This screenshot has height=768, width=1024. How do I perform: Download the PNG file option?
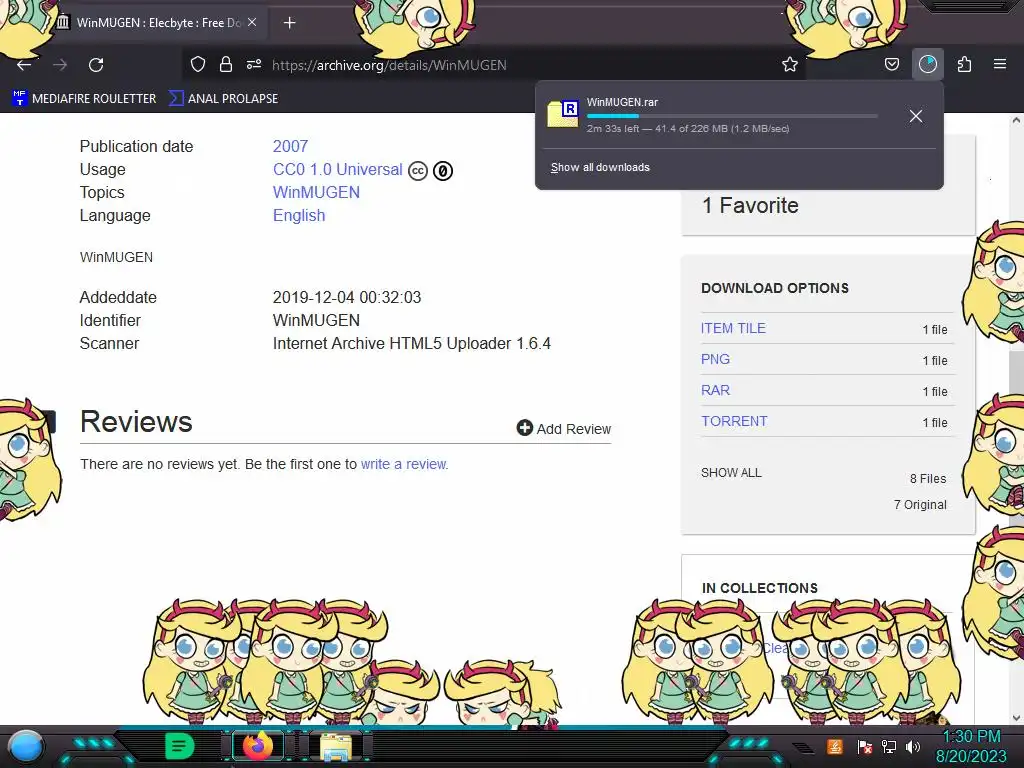(x=715, y=359)
